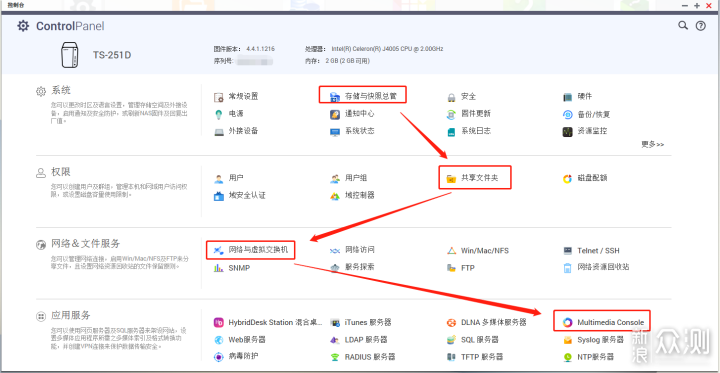The width and height of the screenshot is (720, 373).
Task: Open Win/Mac/NFS file services
Action: [478, 251]
